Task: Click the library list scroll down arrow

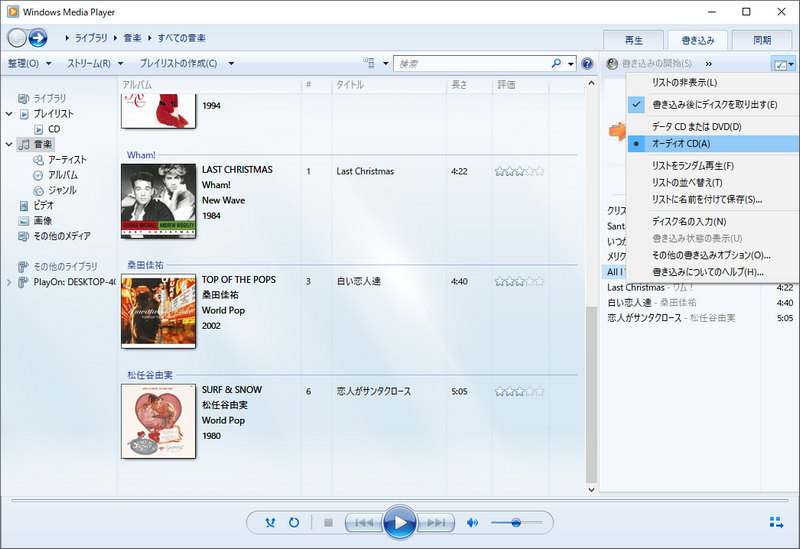Action: (591, 490)
